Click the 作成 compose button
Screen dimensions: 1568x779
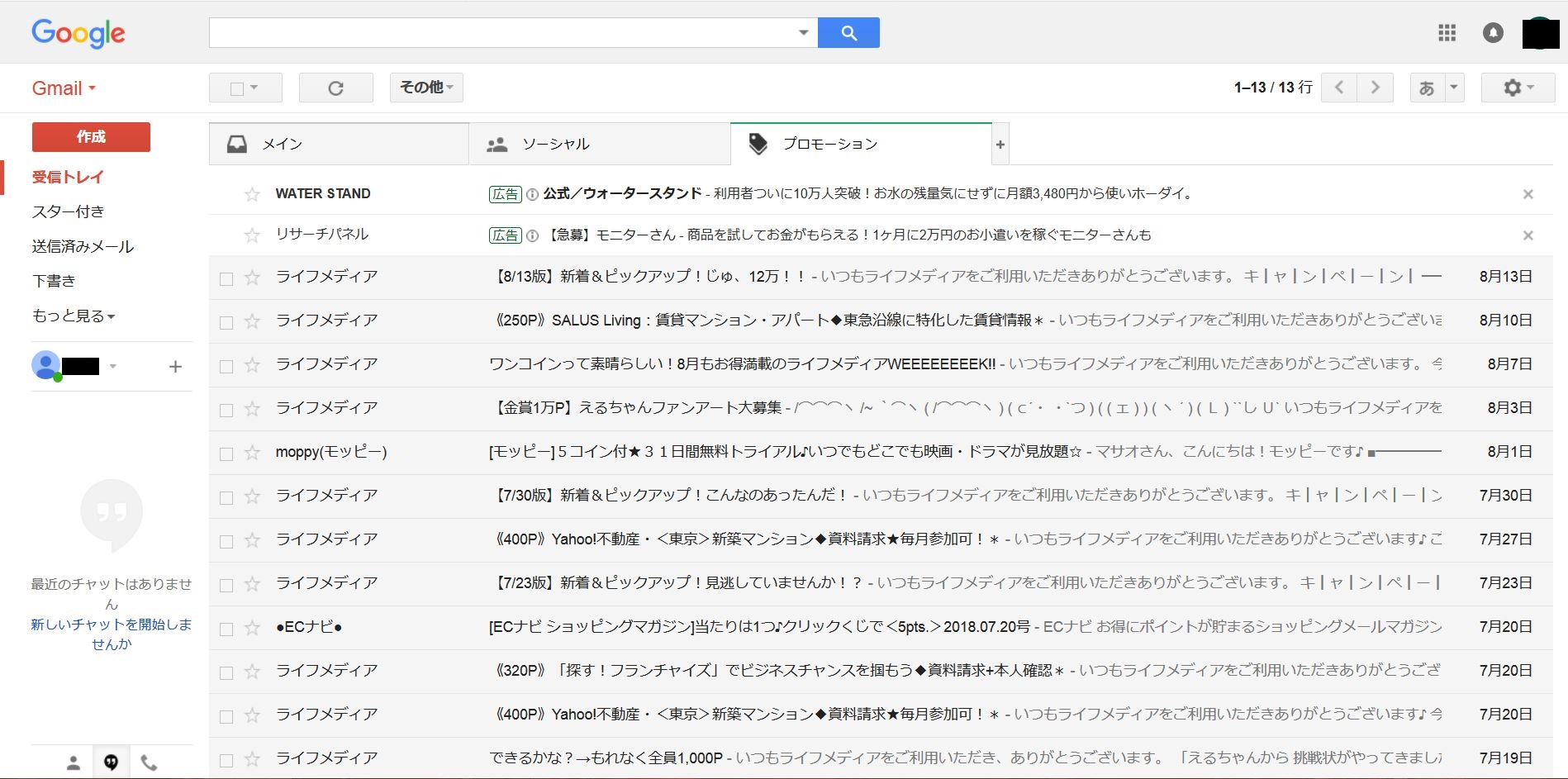(91, 137)
